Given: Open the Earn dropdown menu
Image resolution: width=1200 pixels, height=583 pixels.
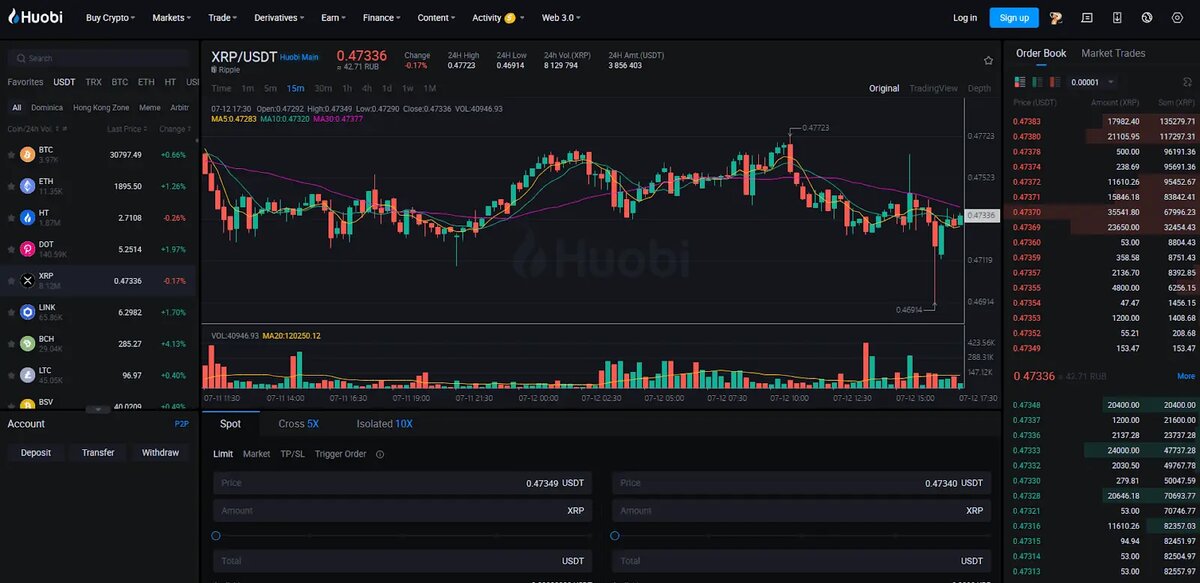Looking at the screenshot, I should [x=334, y=17].
